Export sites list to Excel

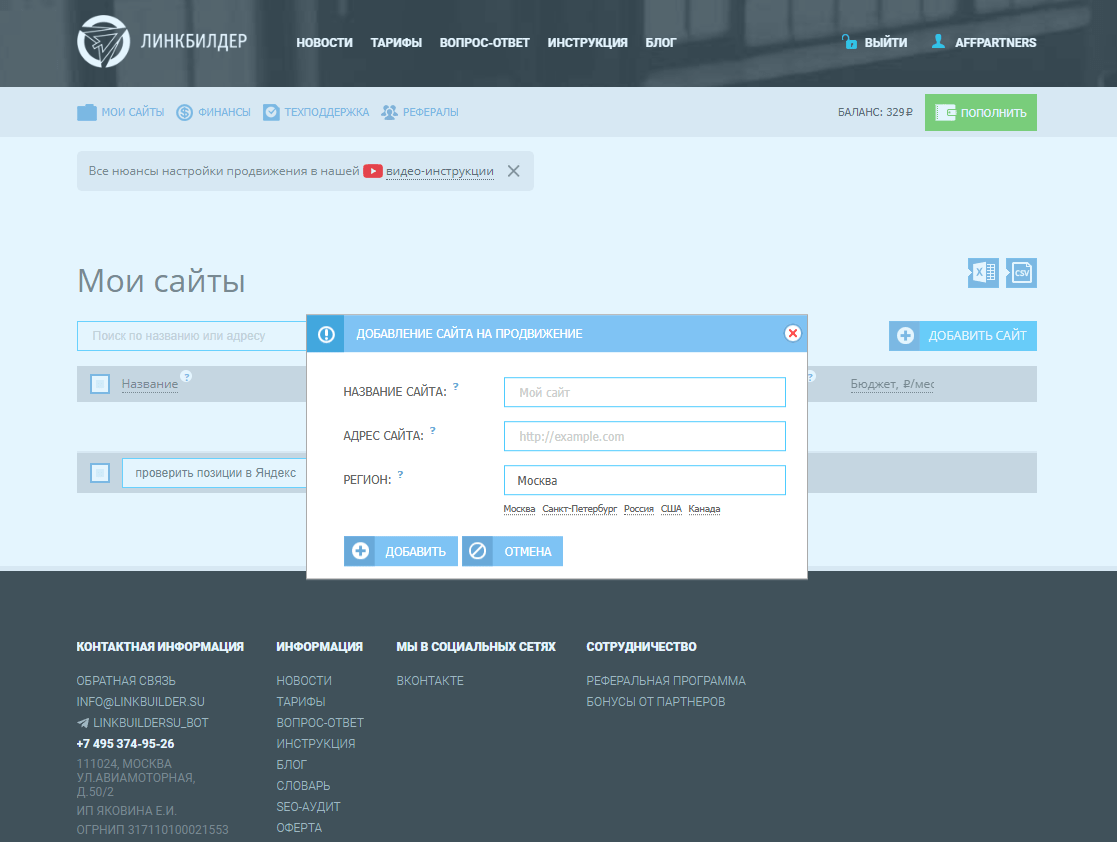click(982, 273)
